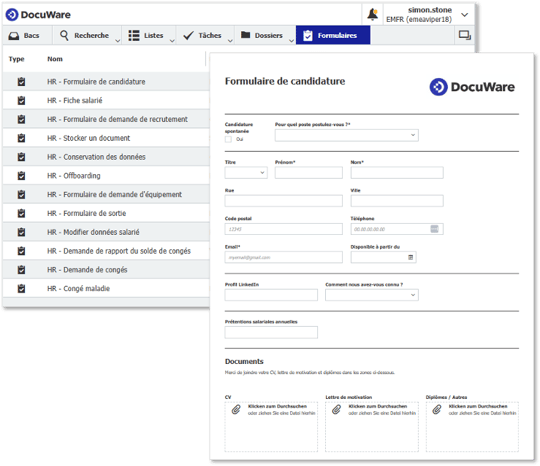Viewport: 540px width, 466px height.
Task: Click the Ville input field
Action: pyautogui.click(x=397, y=201)
